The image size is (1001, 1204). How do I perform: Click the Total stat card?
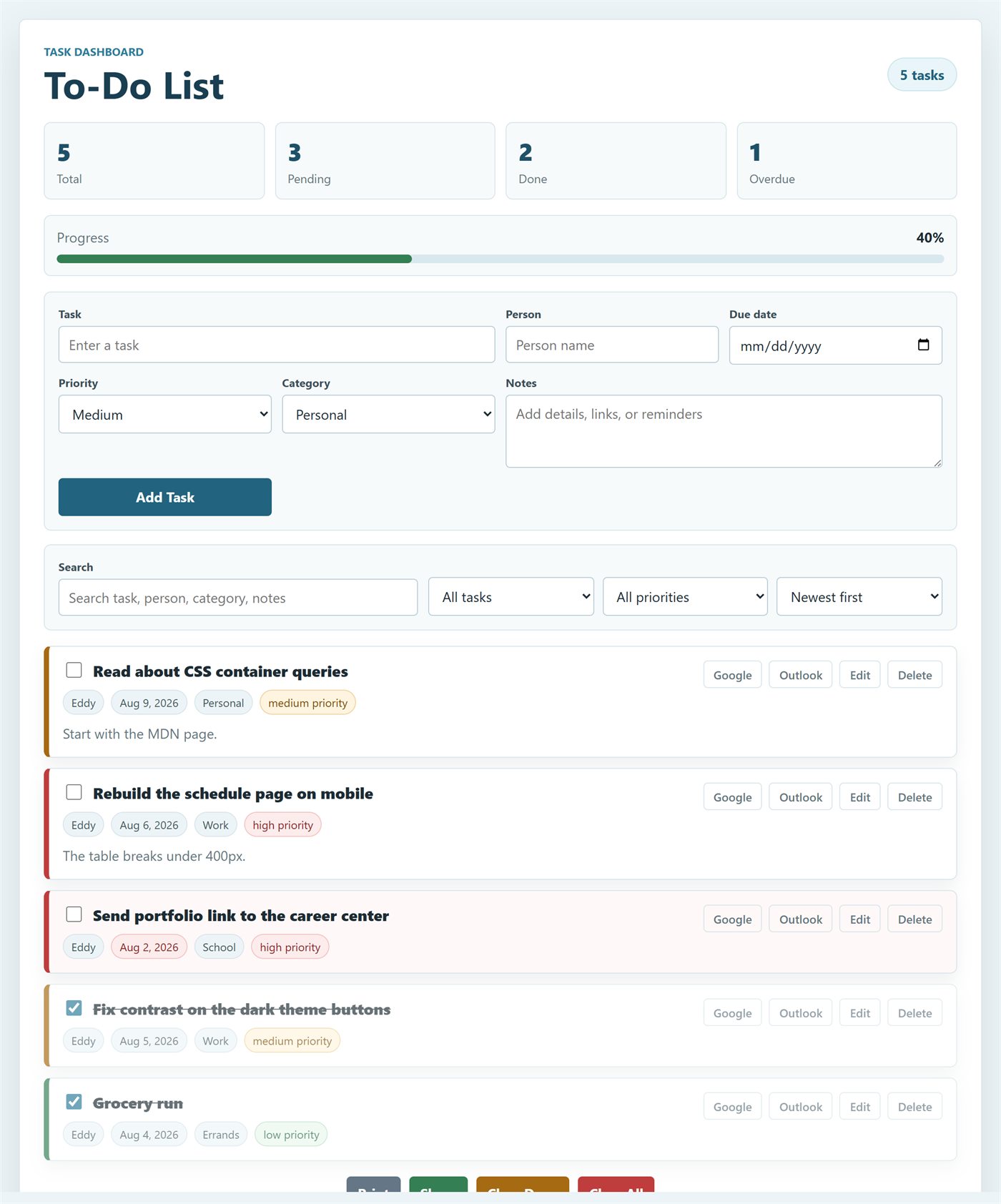click(154, 161)
